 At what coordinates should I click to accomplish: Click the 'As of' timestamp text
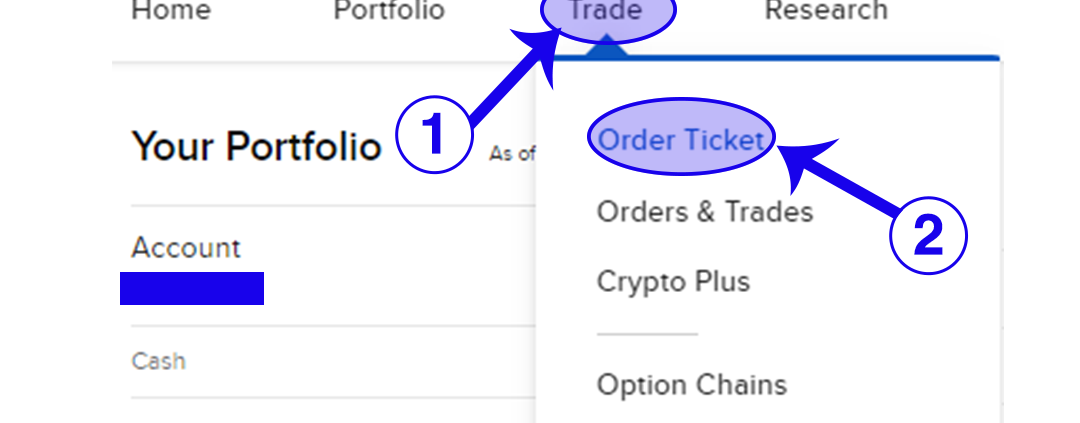click(511, 154)
